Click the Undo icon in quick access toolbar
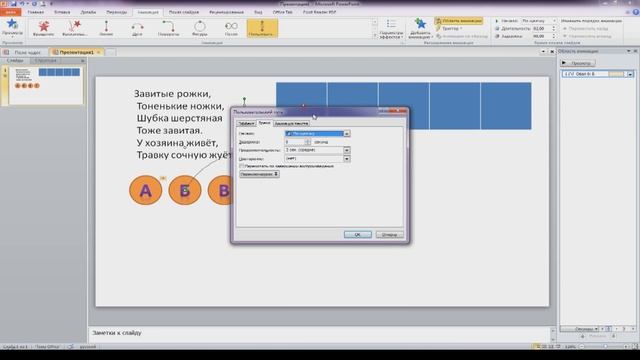The image size is (640, 360). [22, 4]
